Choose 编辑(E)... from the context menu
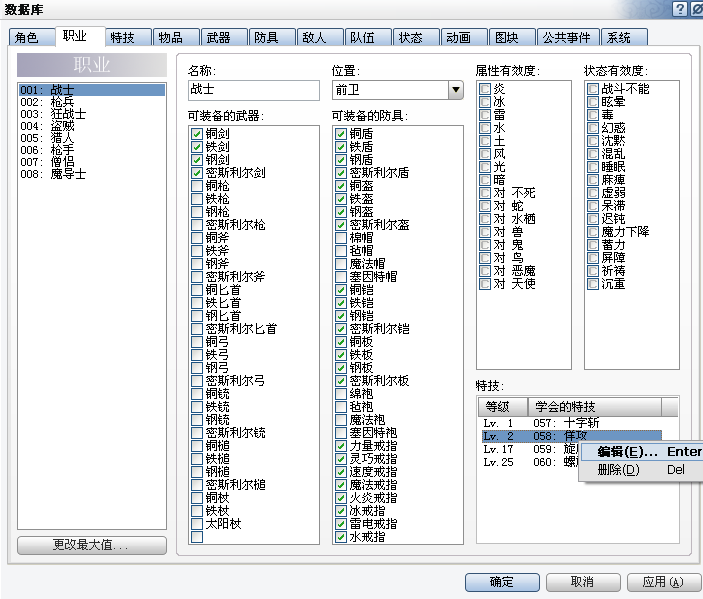This screenshot has height=599, width=703. pos(642,451)
